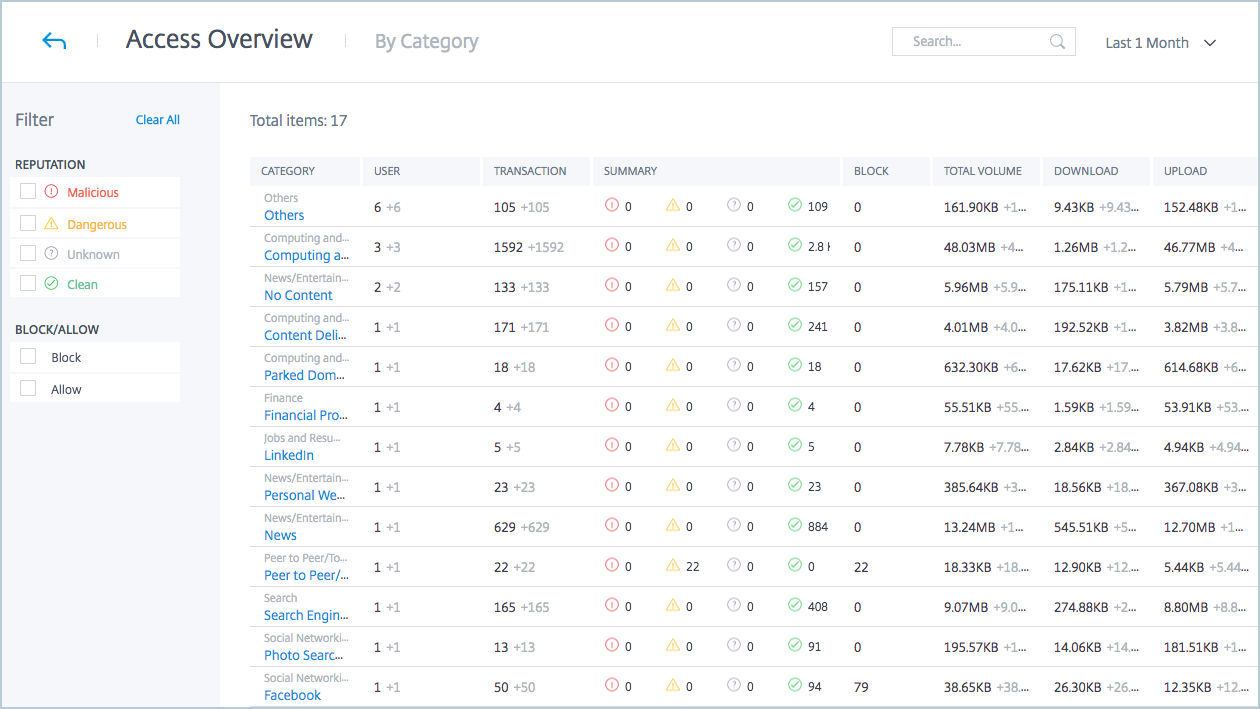This screenshot has height=709, width=1260.
Task: Click the red Malicious icon in filter
Action: pos(52,192)
